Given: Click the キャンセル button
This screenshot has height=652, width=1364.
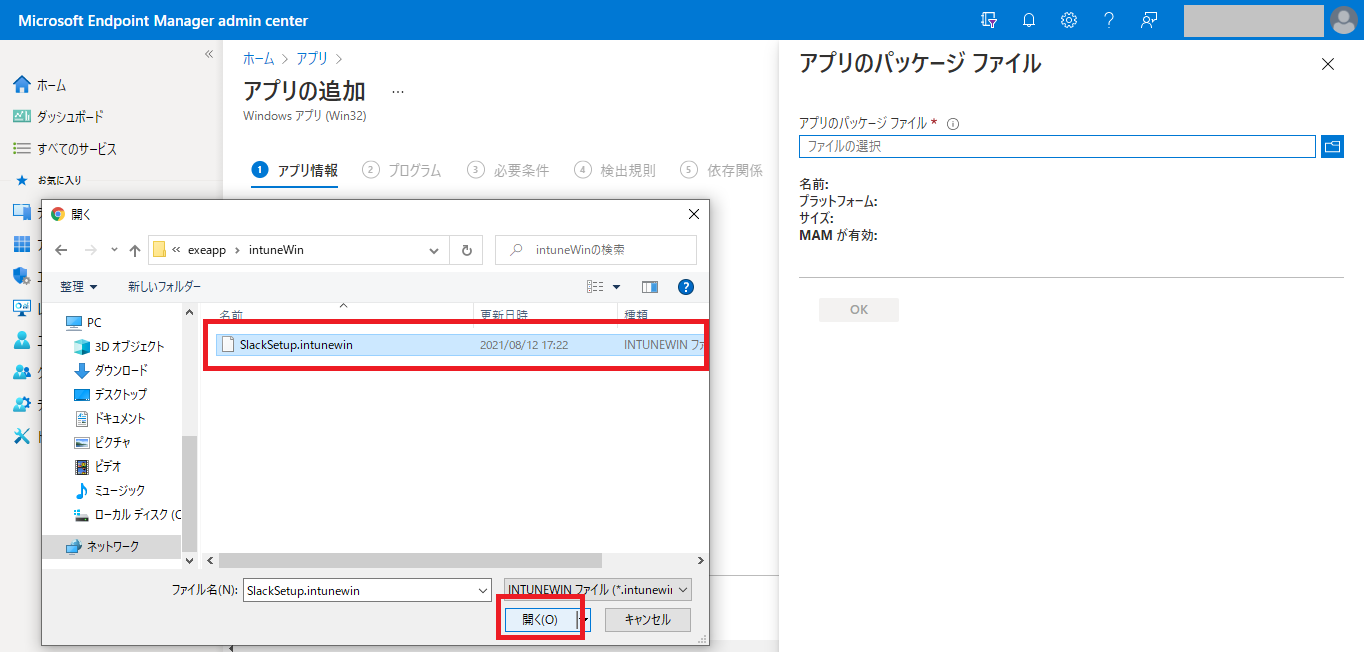Looking at the screenshot, I should (647, 620).
